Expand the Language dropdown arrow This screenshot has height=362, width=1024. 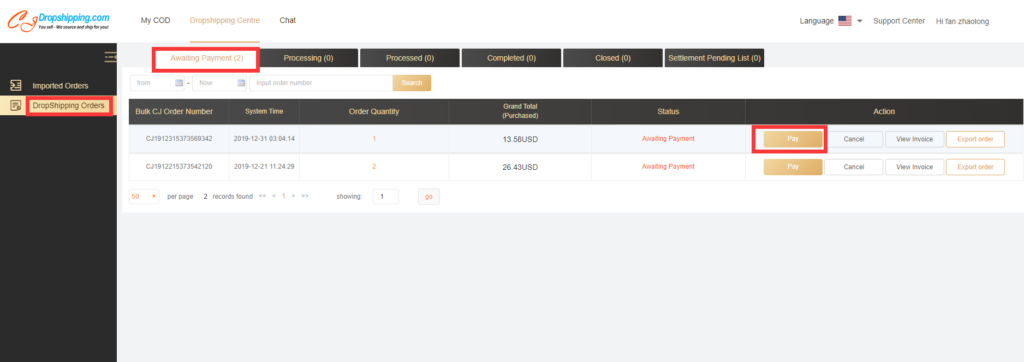(859, 21)
